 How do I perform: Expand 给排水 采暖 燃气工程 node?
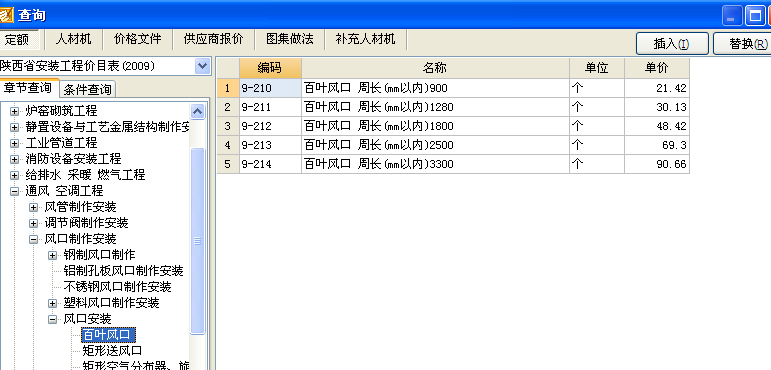tap(15, 175)
